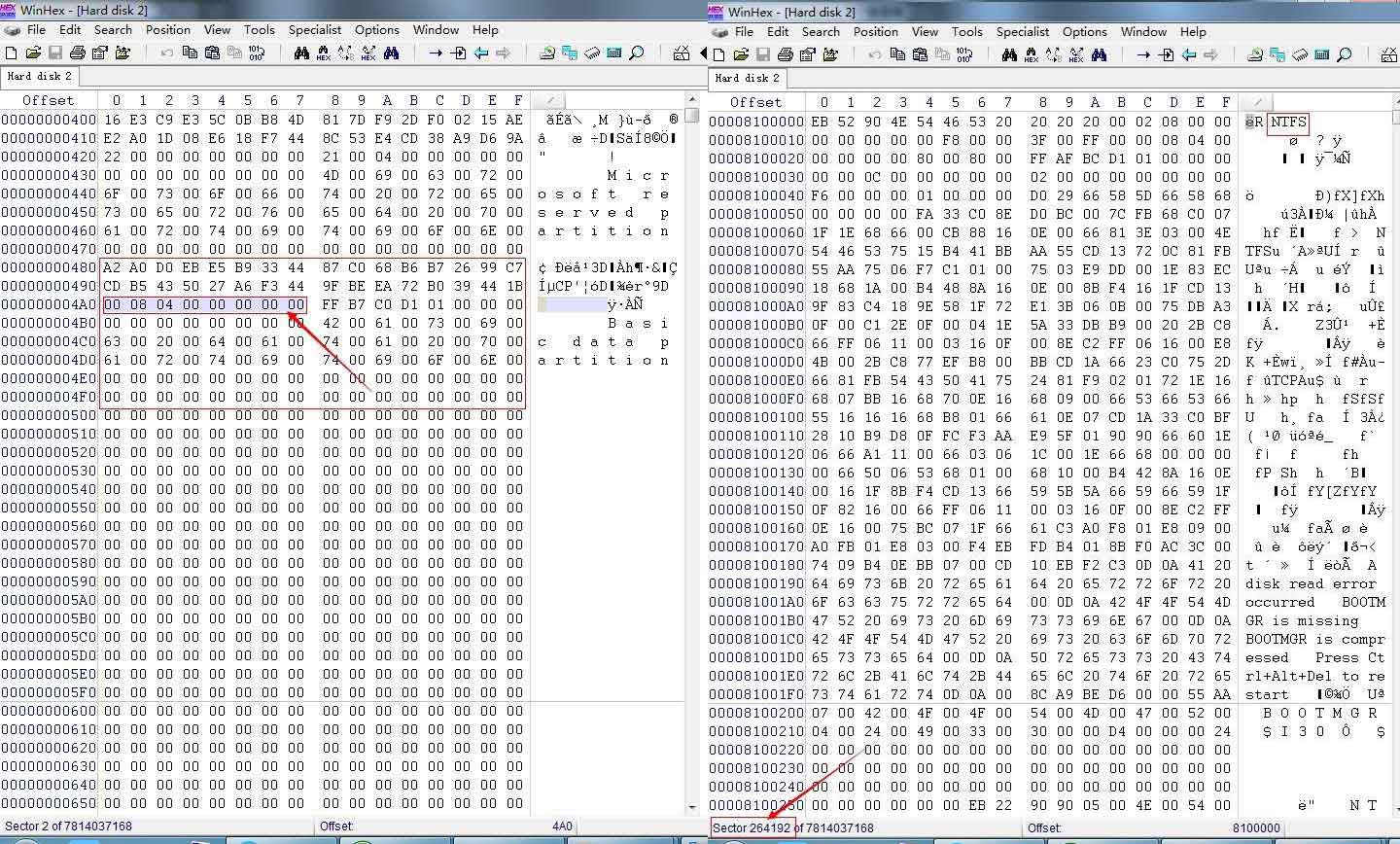Click Copy block icon in left WinHex toolbar
The image size is (1400, 844).
[190, 53]
